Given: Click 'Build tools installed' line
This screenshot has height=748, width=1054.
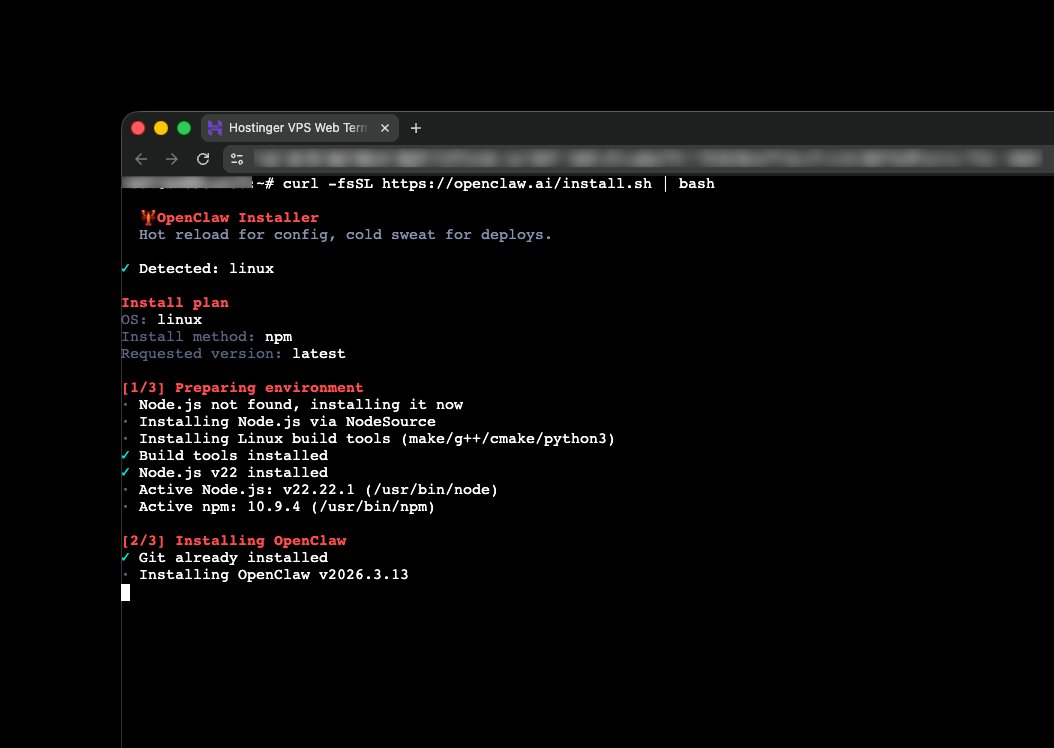Looking at the screenshot, I should [225, 455].
